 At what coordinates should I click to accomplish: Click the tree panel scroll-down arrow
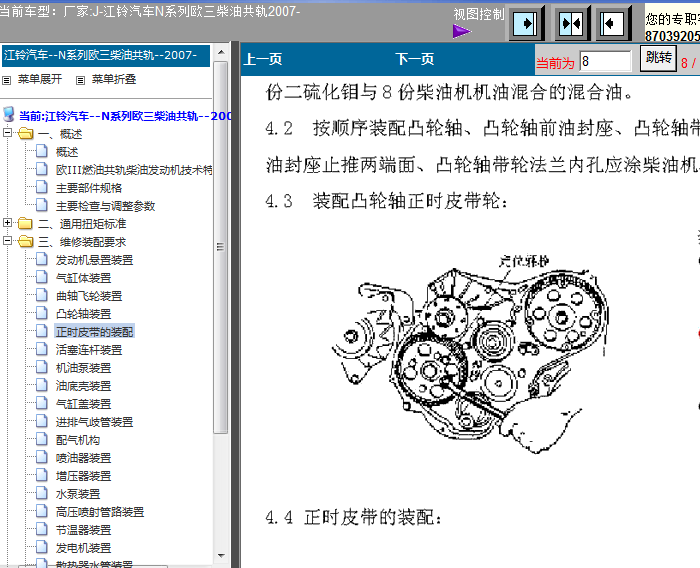(221, 556)
